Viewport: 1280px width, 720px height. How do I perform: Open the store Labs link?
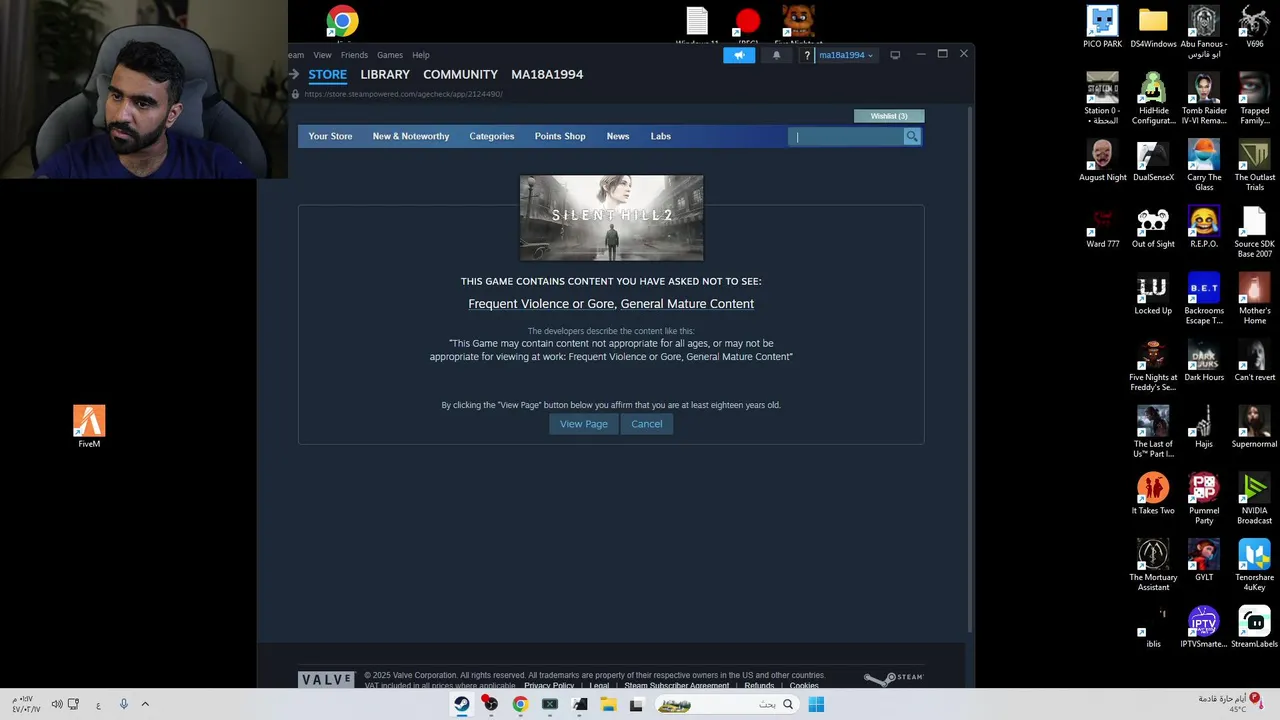(x=661, y=136)
